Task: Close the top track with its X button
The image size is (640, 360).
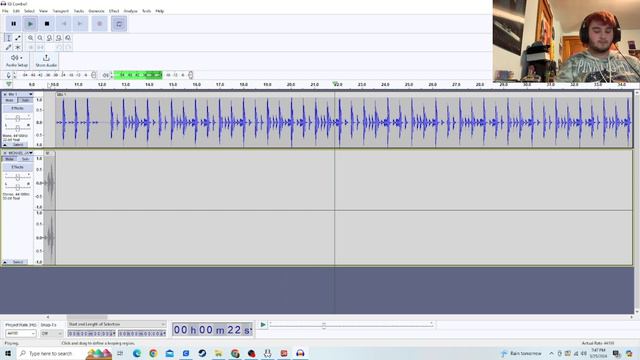Action: pos(5,94)
